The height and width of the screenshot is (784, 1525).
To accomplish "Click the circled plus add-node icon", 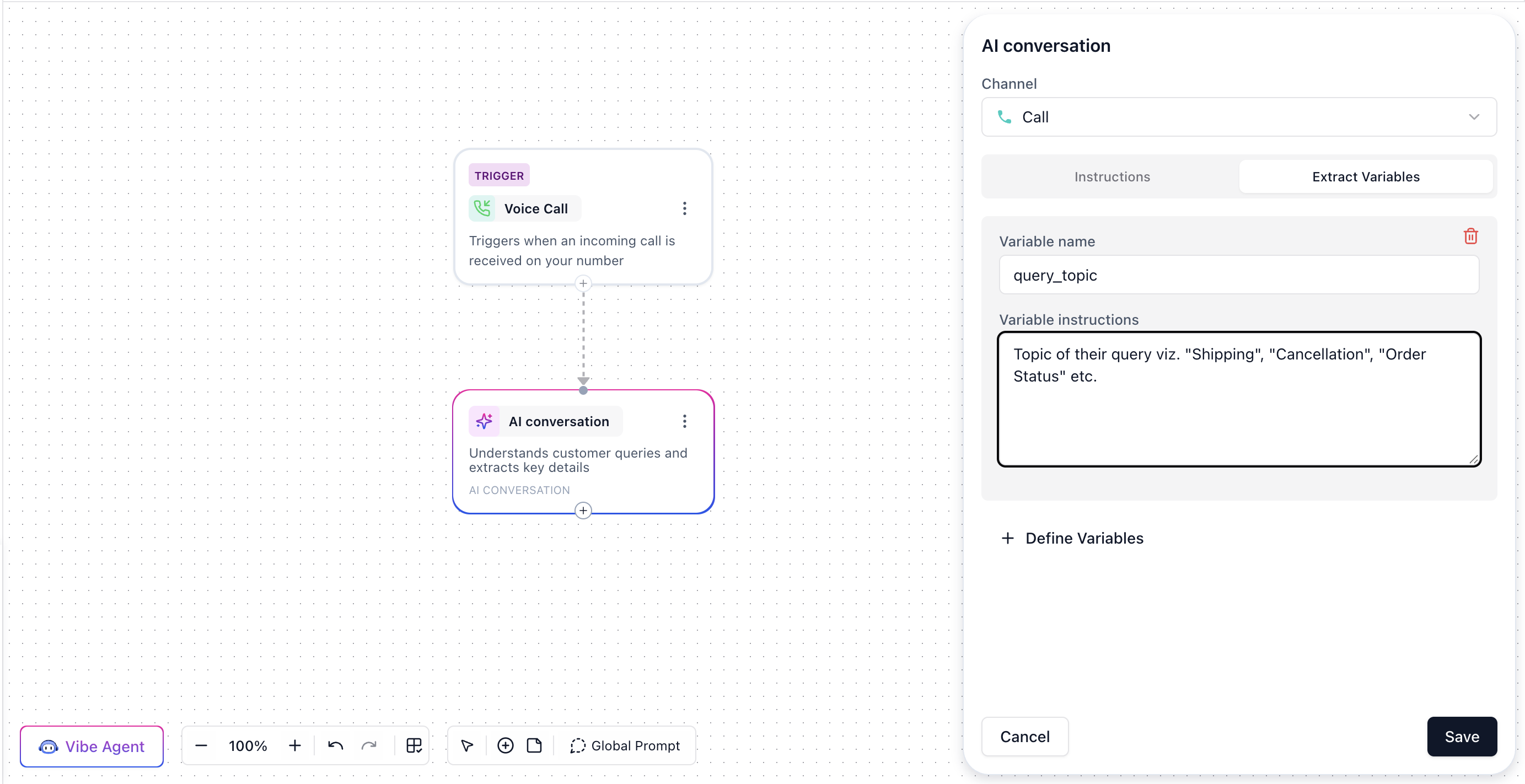I will point(505,745).
